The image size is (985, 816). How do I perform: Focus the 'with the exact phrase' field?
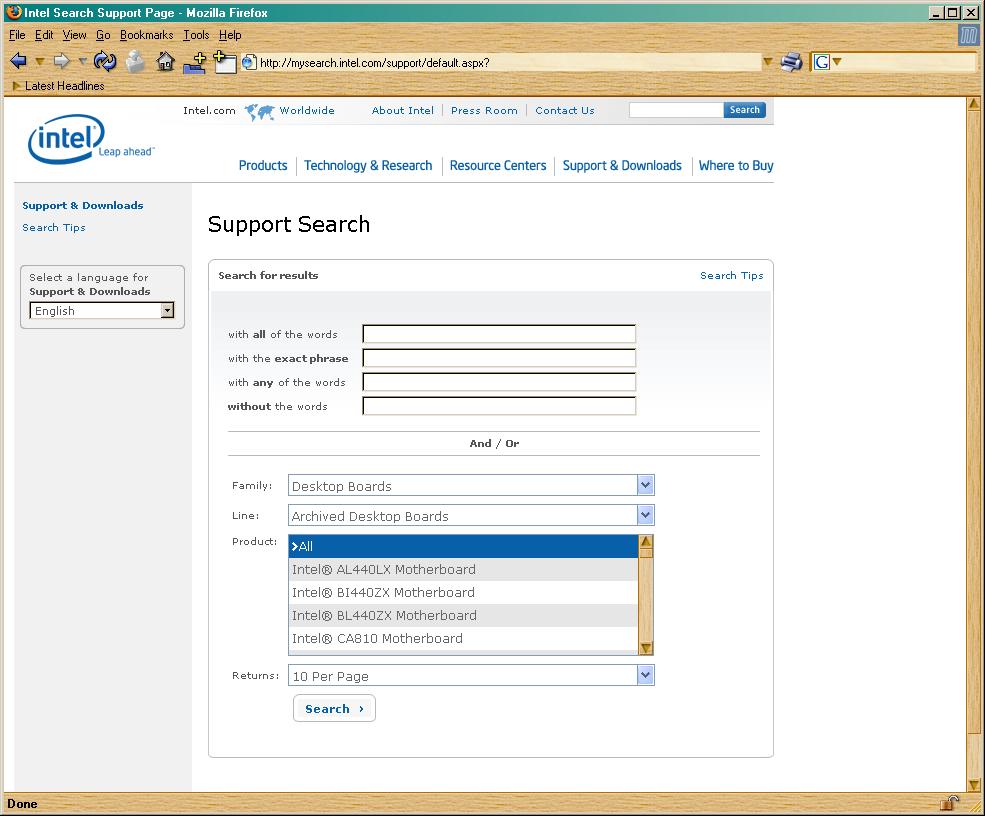[x=499, y=357]
